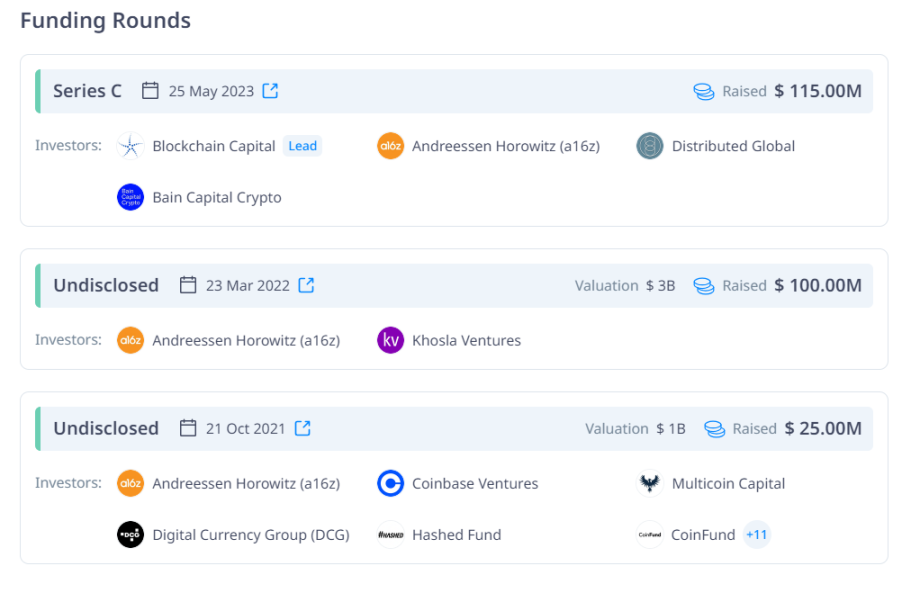Image resolution: width=911 pixels, height=593 pixels.
Task: Click the calendar icon beside 25 May 2023
Action: pyautogui.click(x=150, y=91)
